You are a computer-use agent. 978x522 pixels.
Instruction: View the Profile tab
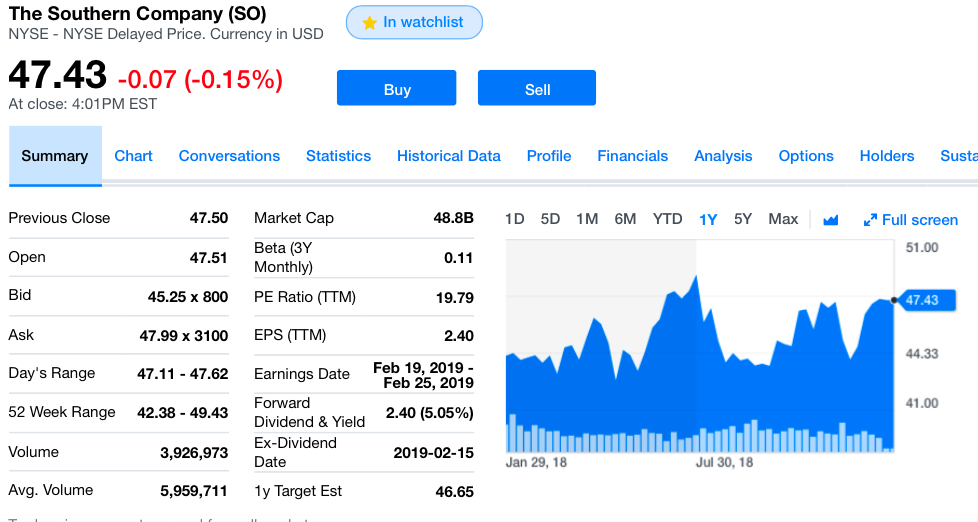tap(549, 156)
